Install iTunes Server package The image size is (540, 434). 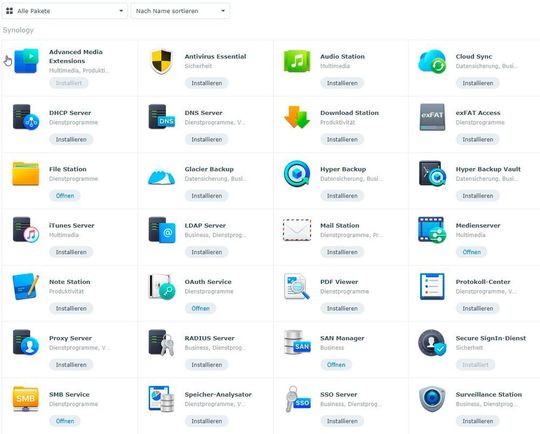coord(71,252)
